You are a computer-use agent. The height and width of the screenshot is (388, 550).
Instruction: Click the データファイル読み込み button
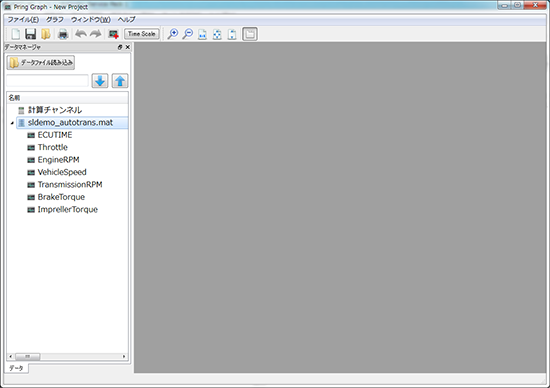(41, 63)
